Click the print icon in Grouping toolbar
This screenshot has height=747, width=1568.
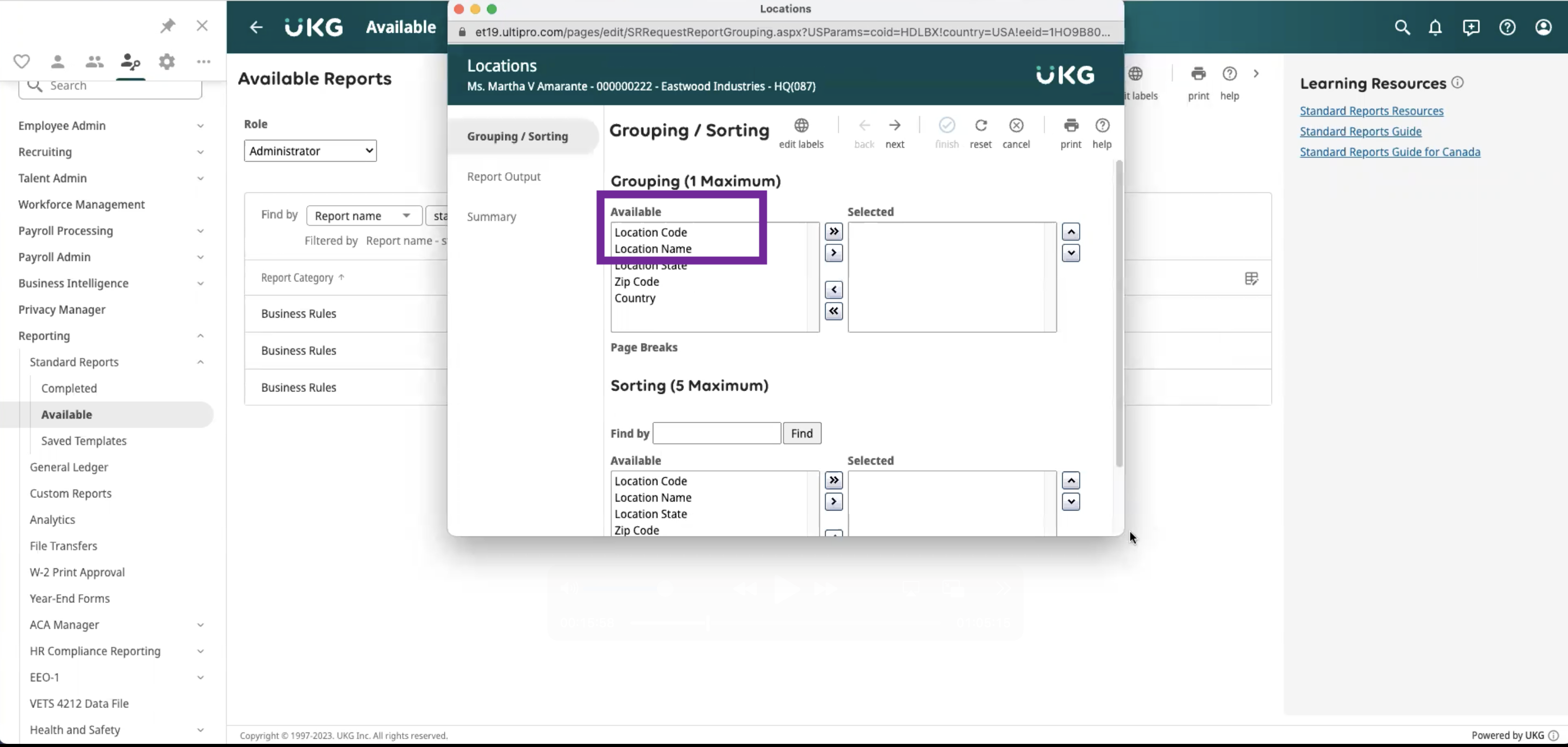tap(1071, 126)
